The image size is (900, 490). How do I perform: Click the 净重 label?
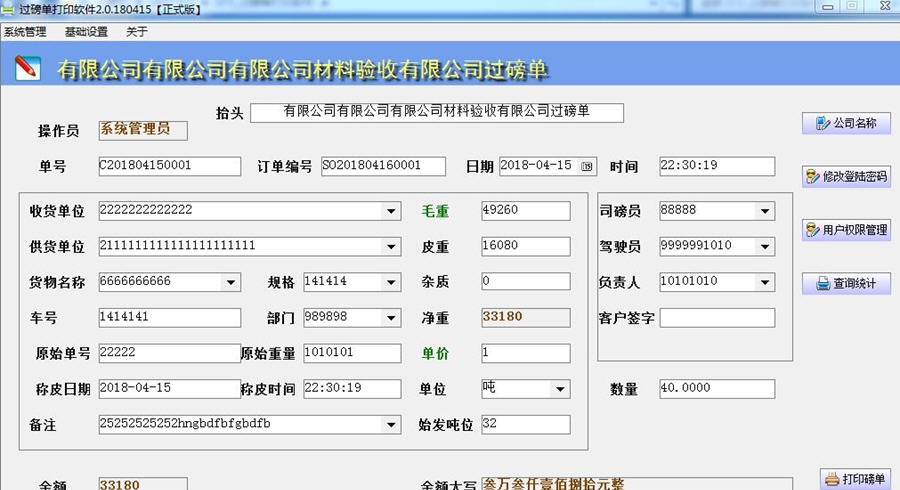click(435, 318)
